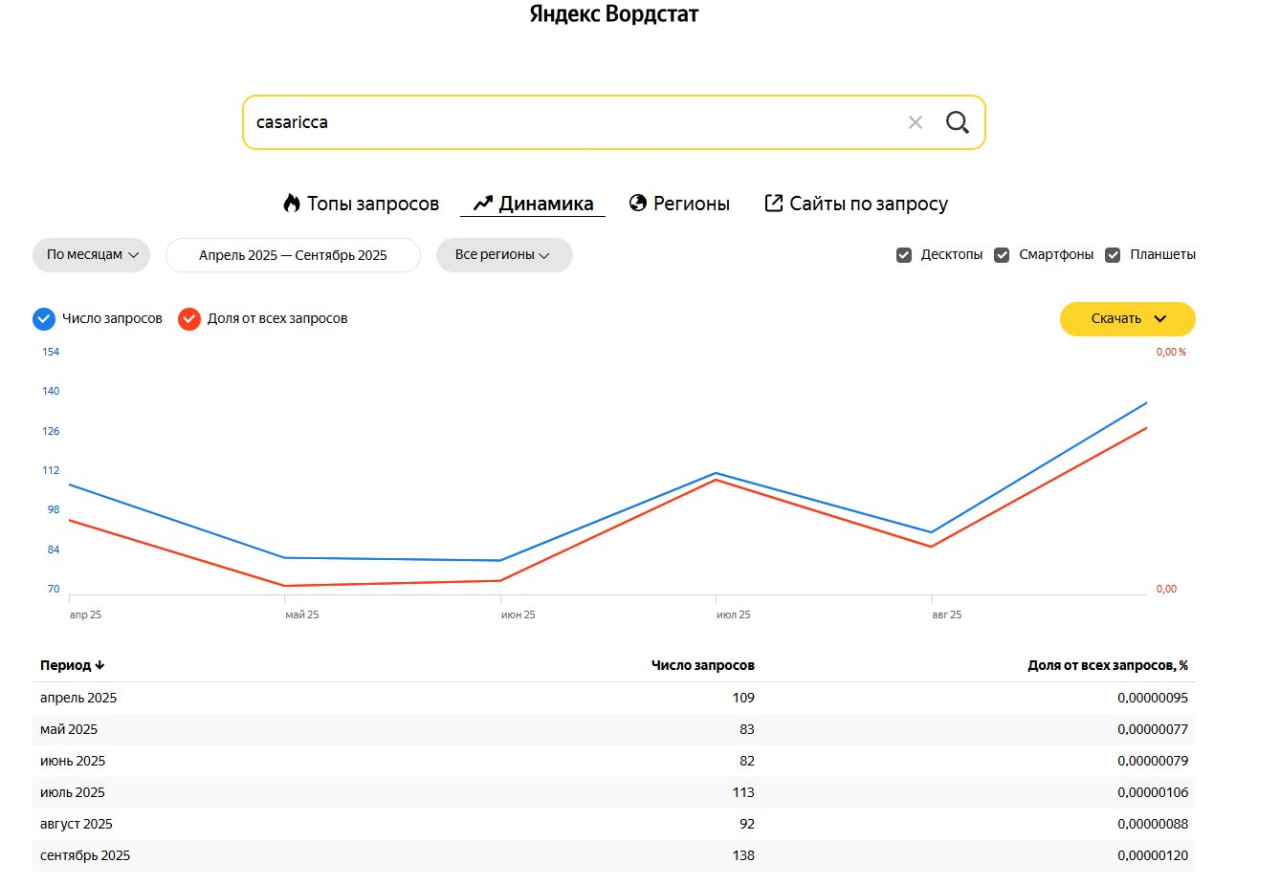Viewport: 1280px width, 884px height.
Task: Switch to the Топы запросов tab
Action: pos(372,204)
